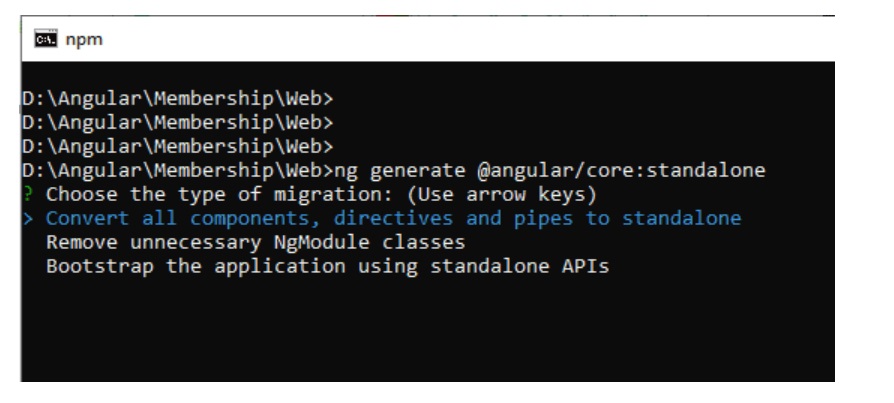894x403 pixels.
Task: Click the second D:\Angular\Membership\Web> prompt line
Action: click(176, 122)
